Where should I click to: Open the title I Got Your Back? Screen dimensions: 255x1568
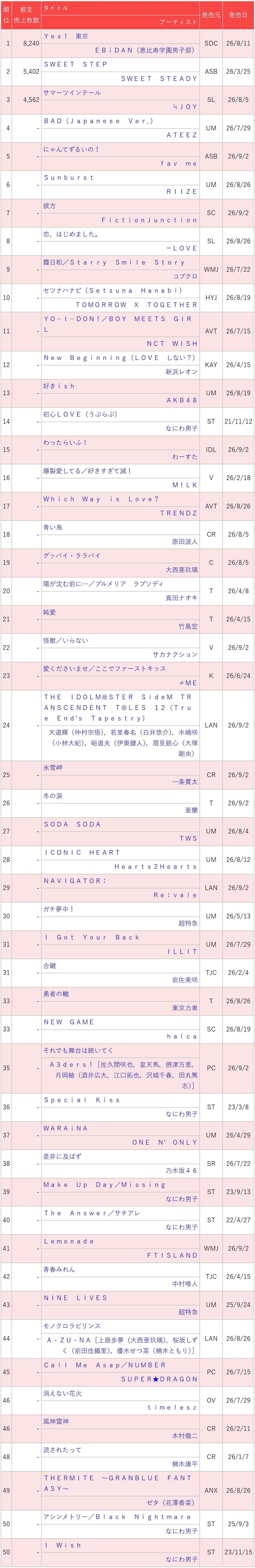(92, 937)
